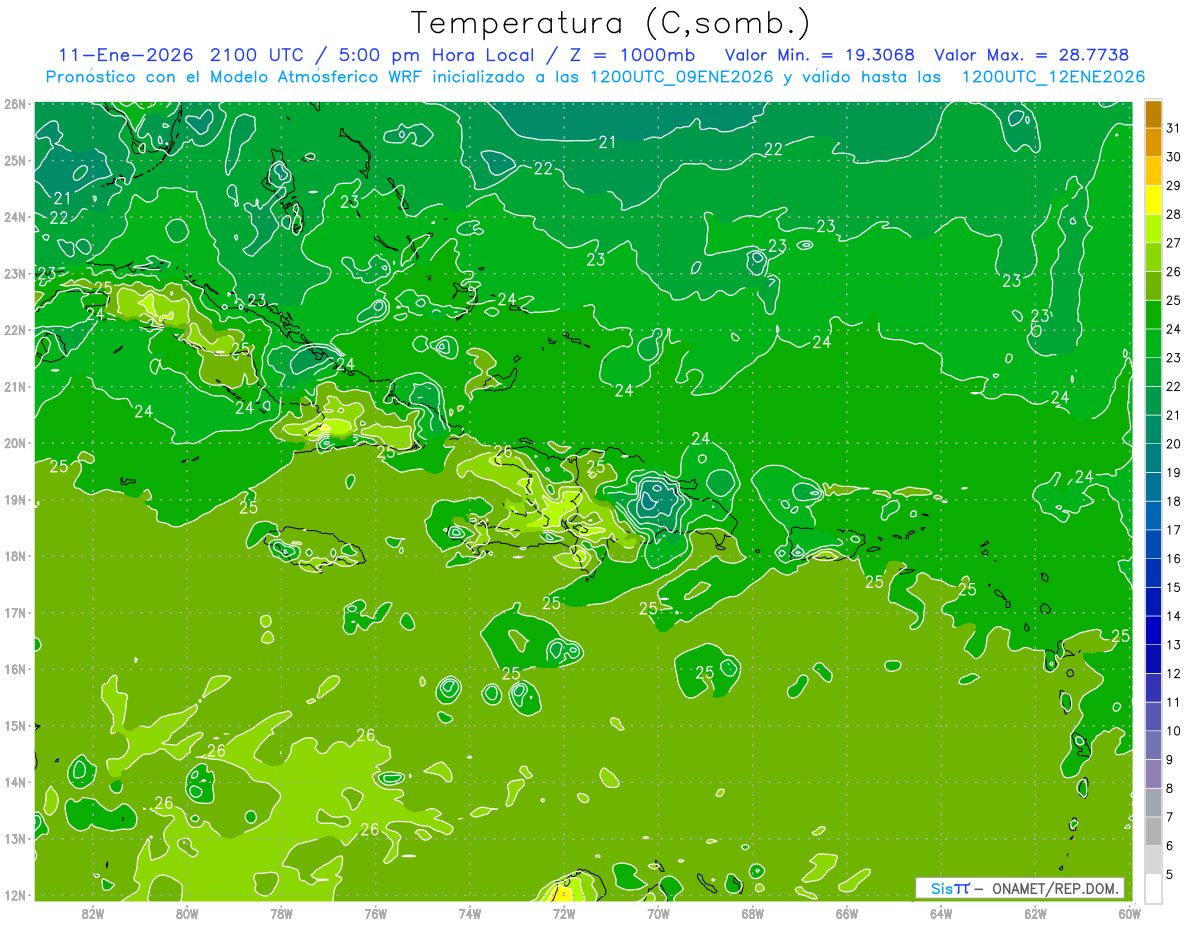Pick the yellow swatch between 28 and 29

(x=1153, y=200)
